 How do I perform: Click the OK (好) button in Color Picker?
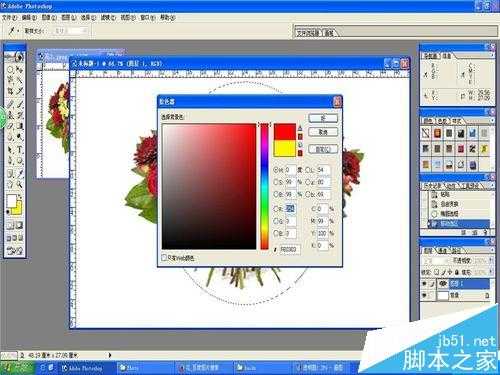click(323, 118)
